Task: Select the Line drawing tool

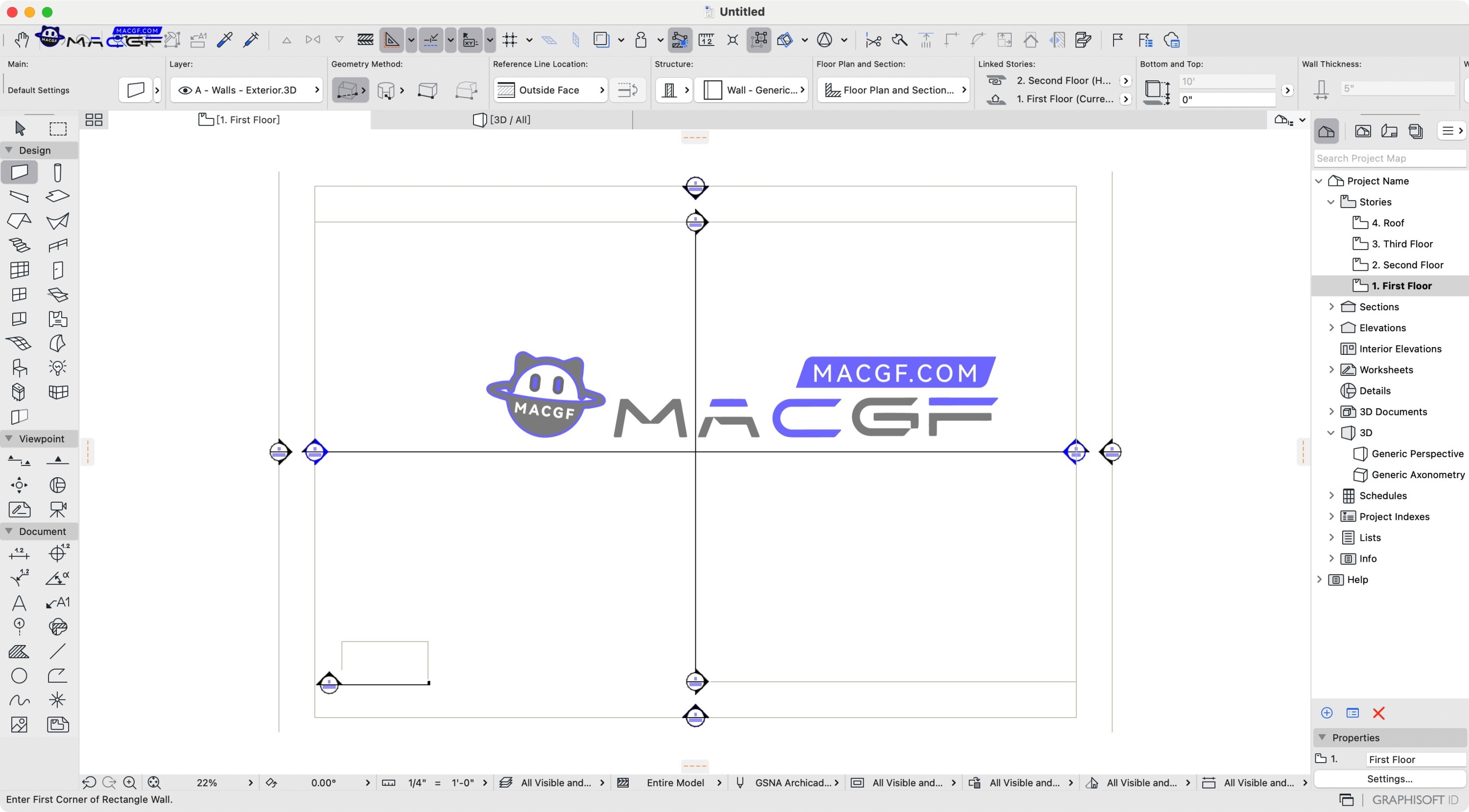Action: (58, 651)
